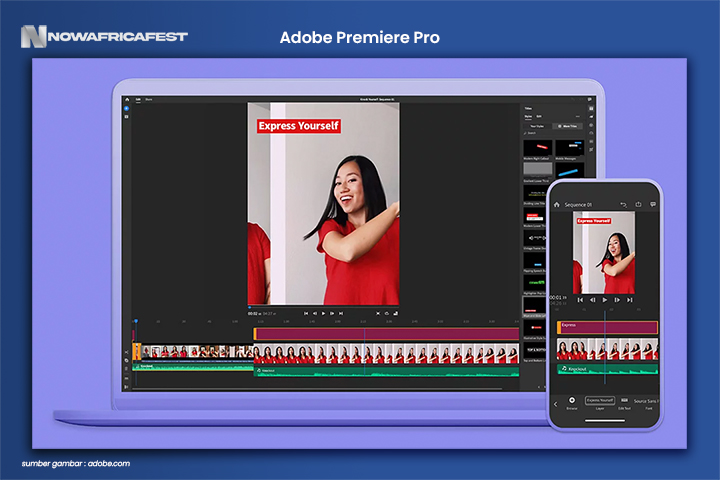The width and height of the screenshot is (720, 480).
Task: Click the blue add media plus button
Action: tap(127, 108)
